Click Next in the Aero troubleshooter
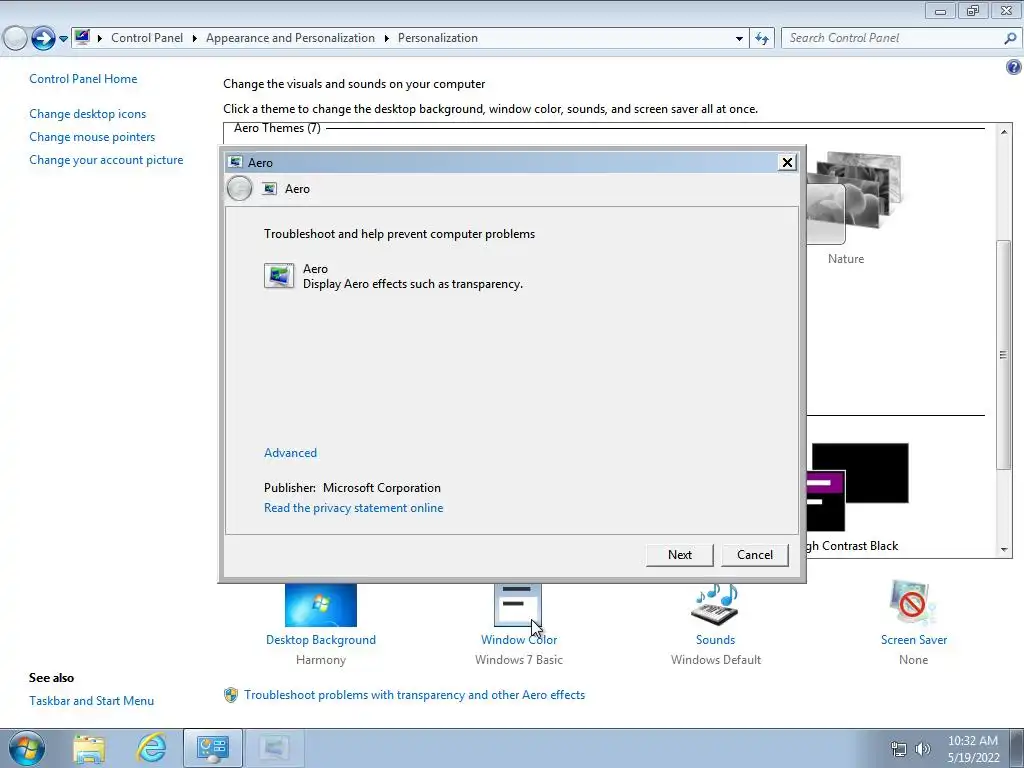 679,554
